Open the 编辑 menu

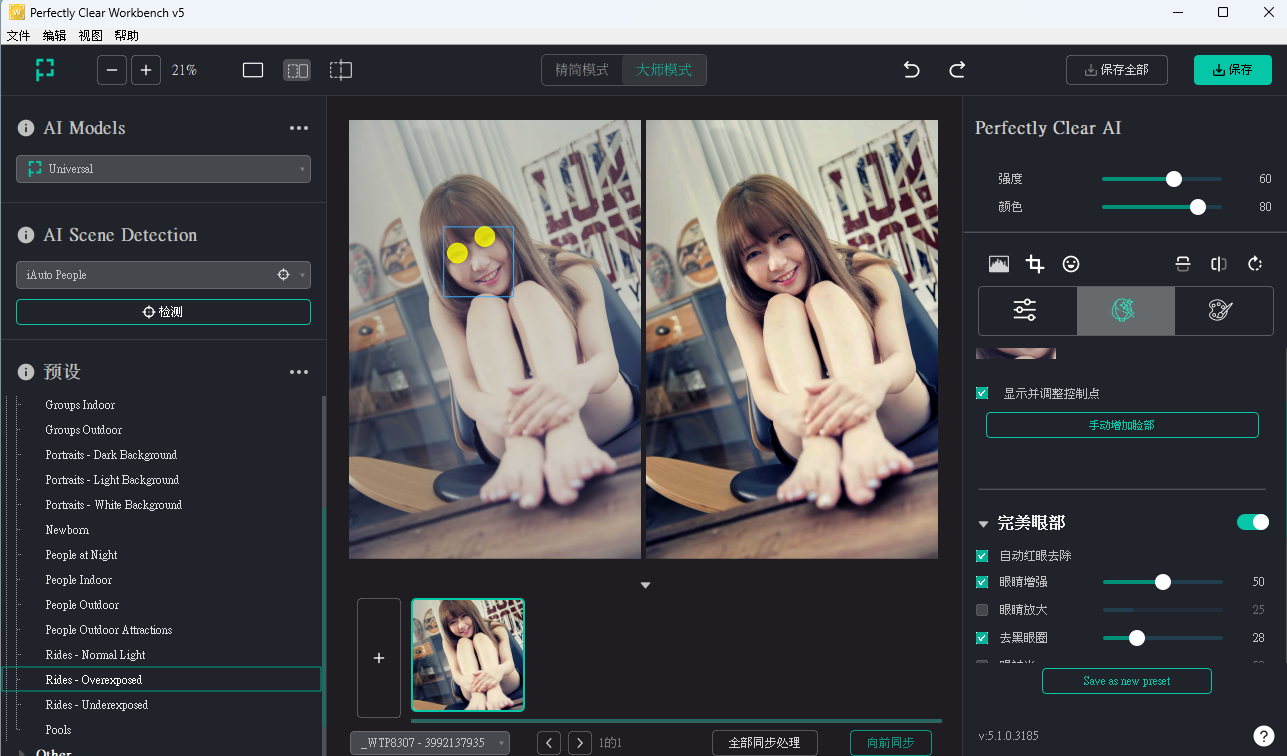pos(54,35)
